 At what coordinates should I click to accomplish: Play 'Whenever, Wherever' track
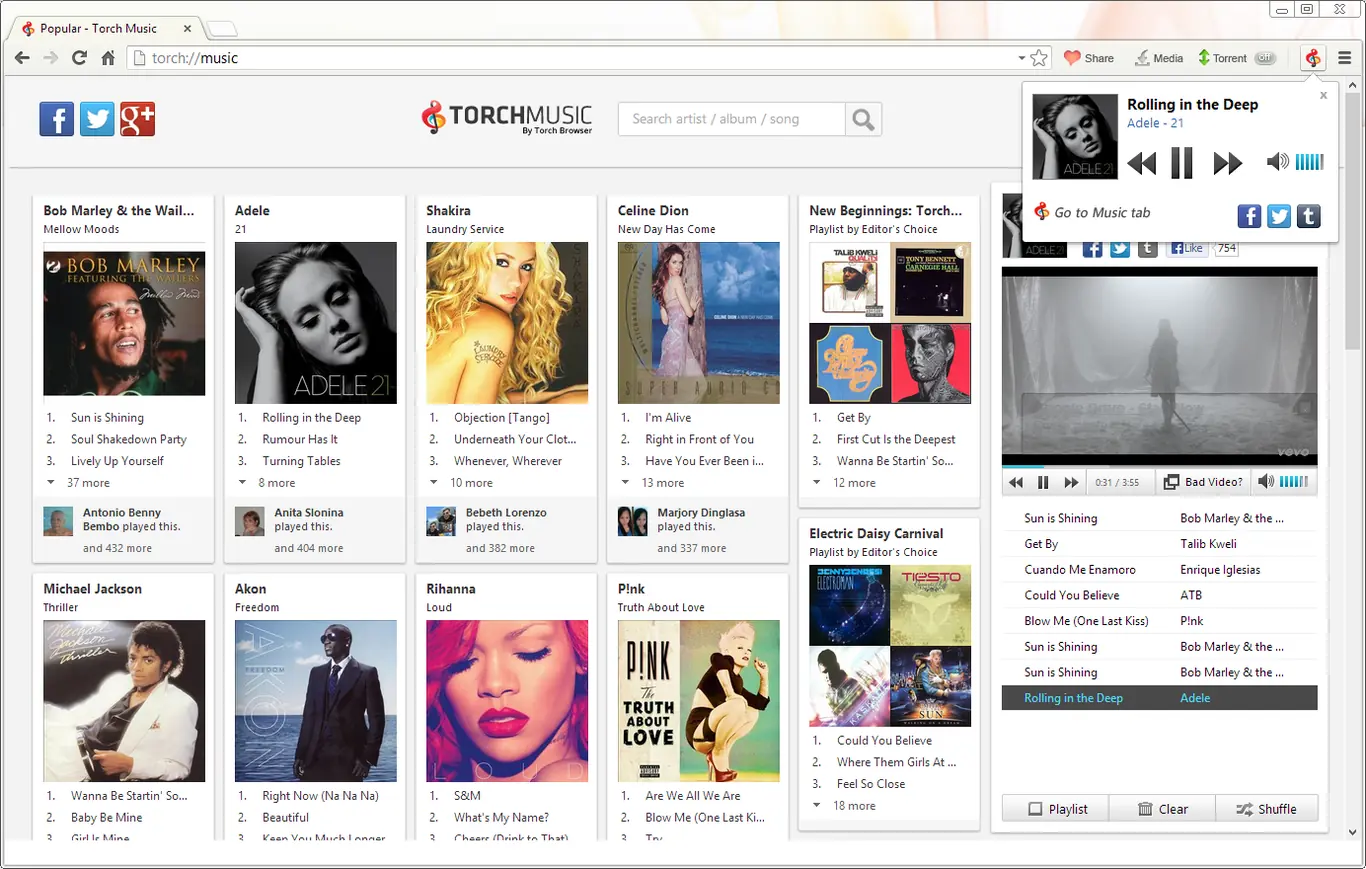coord(508,461)
